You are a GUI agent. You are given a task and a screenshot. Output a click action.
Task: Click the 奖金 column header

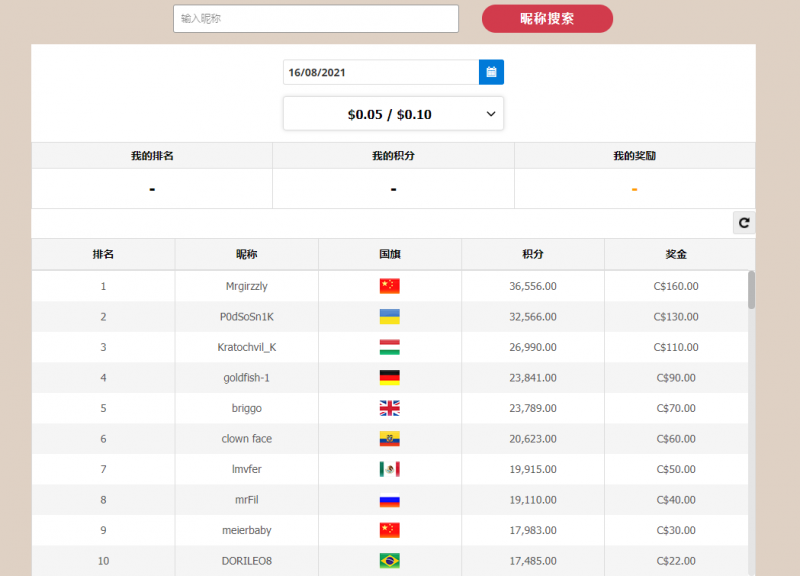point(676,254)
